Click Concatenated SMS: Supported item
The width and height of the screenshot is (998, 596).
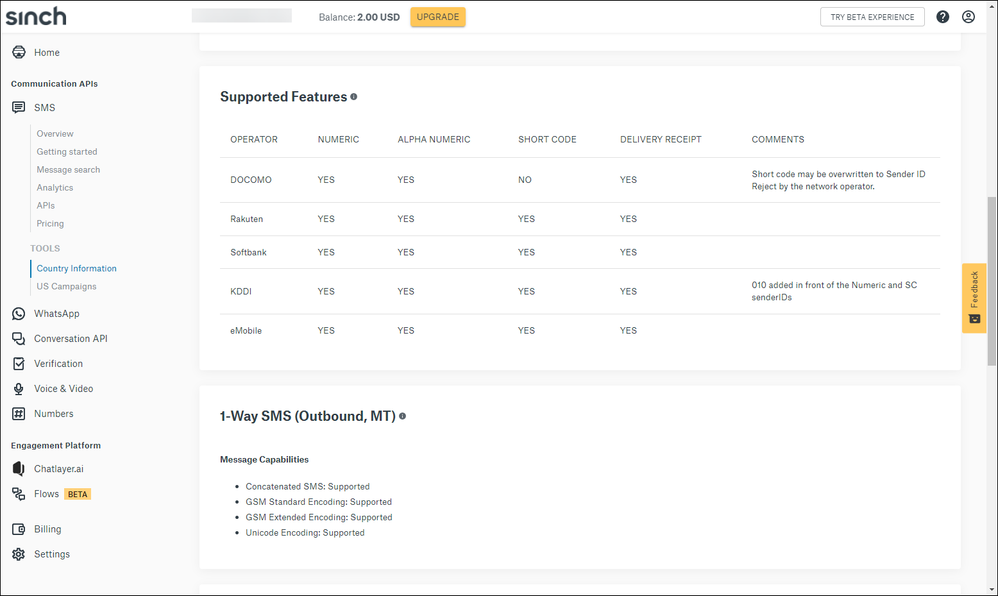pos(307,486)
